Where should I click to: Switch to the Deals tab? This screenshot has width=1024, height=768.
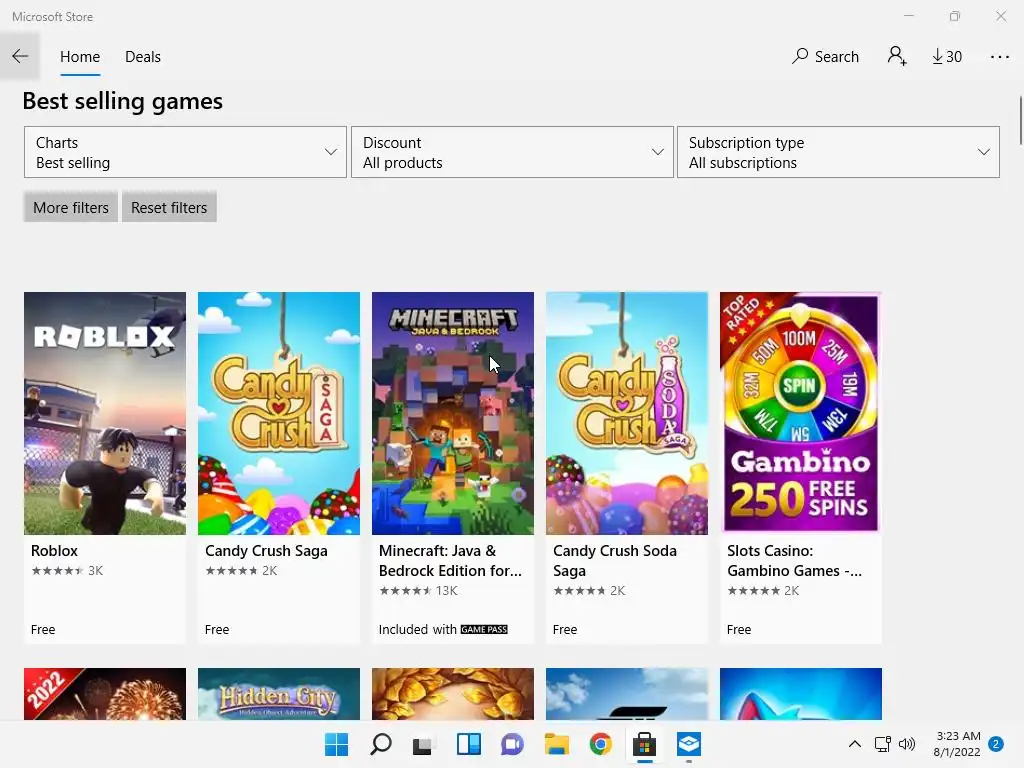point(142,57)
